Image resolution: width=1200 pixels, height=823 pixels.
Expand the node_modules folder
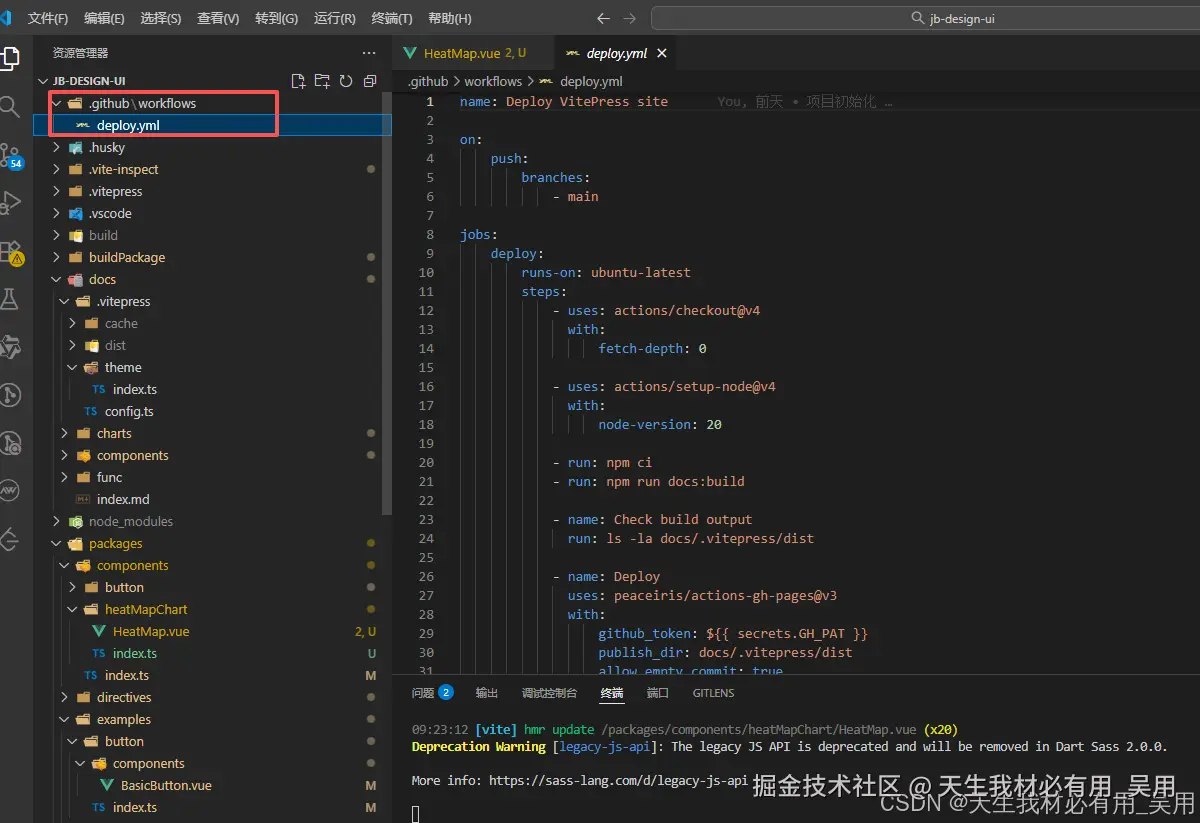pyautogui.click(x=130, y=521)
